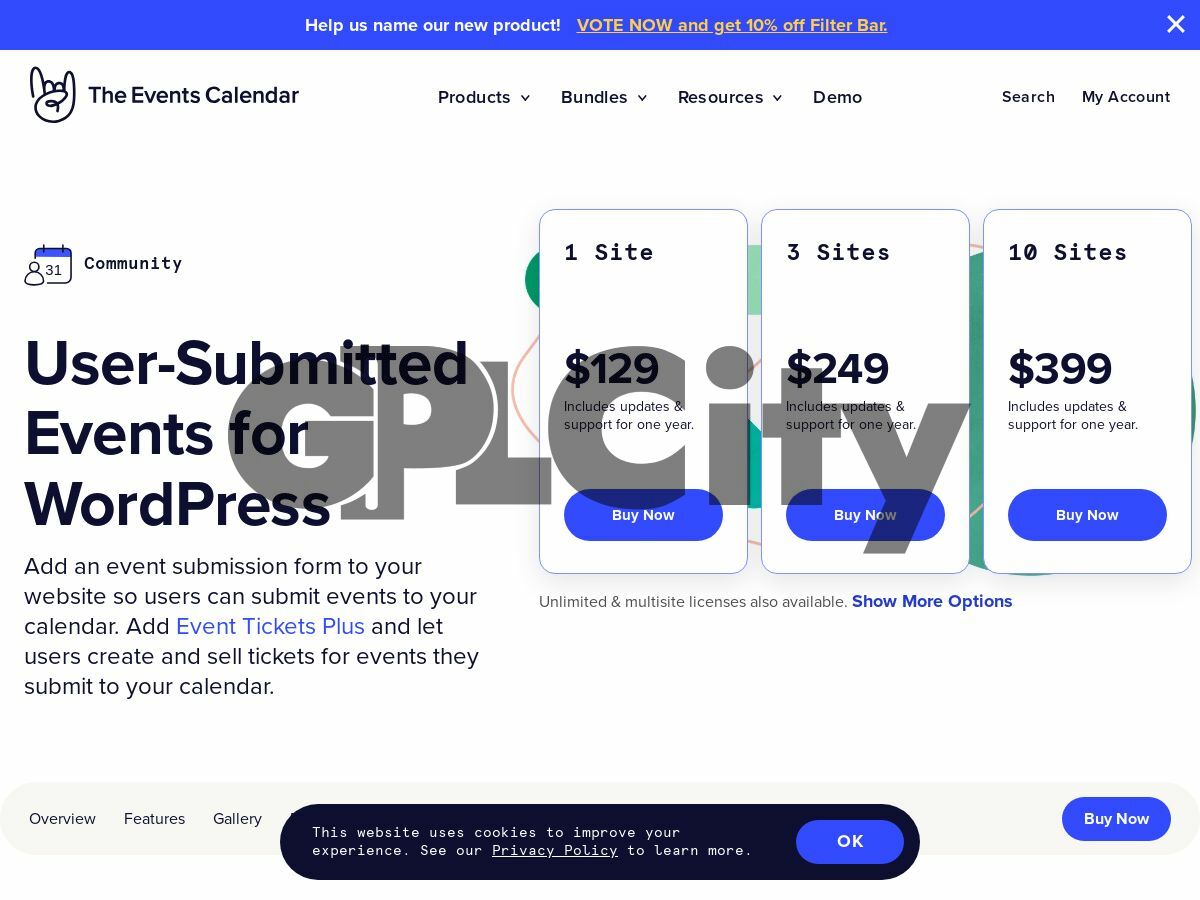The image size is (1200, 900).
Task: Click Show More Options link
Action: tap(932, 601)
